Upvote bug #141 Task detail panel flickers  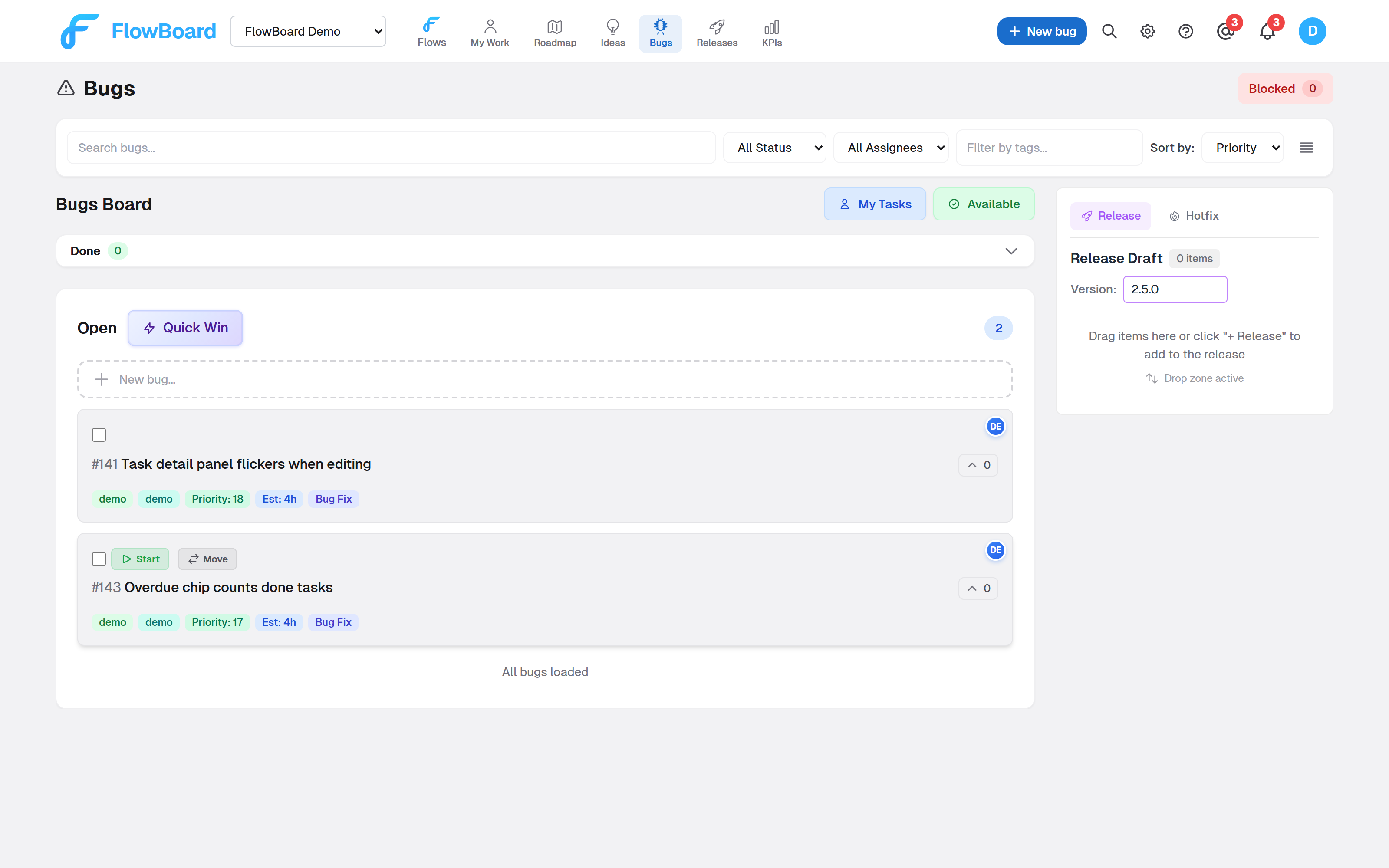point(978,465)
